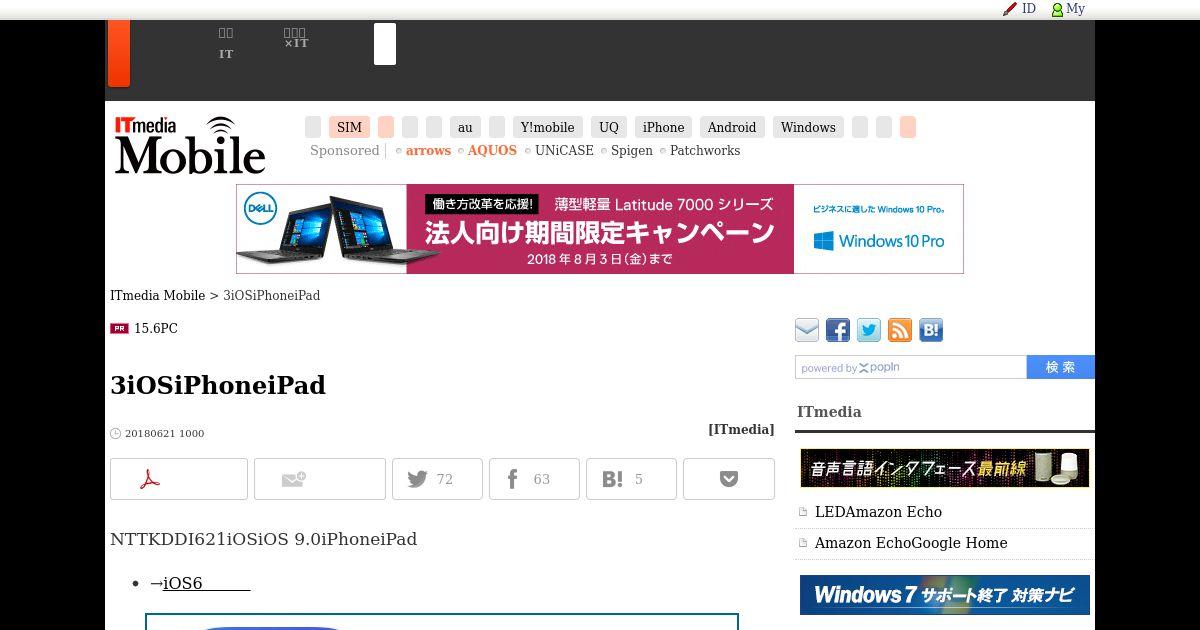Select the UQ category tab
The image size is (1200, 630).
609,127
